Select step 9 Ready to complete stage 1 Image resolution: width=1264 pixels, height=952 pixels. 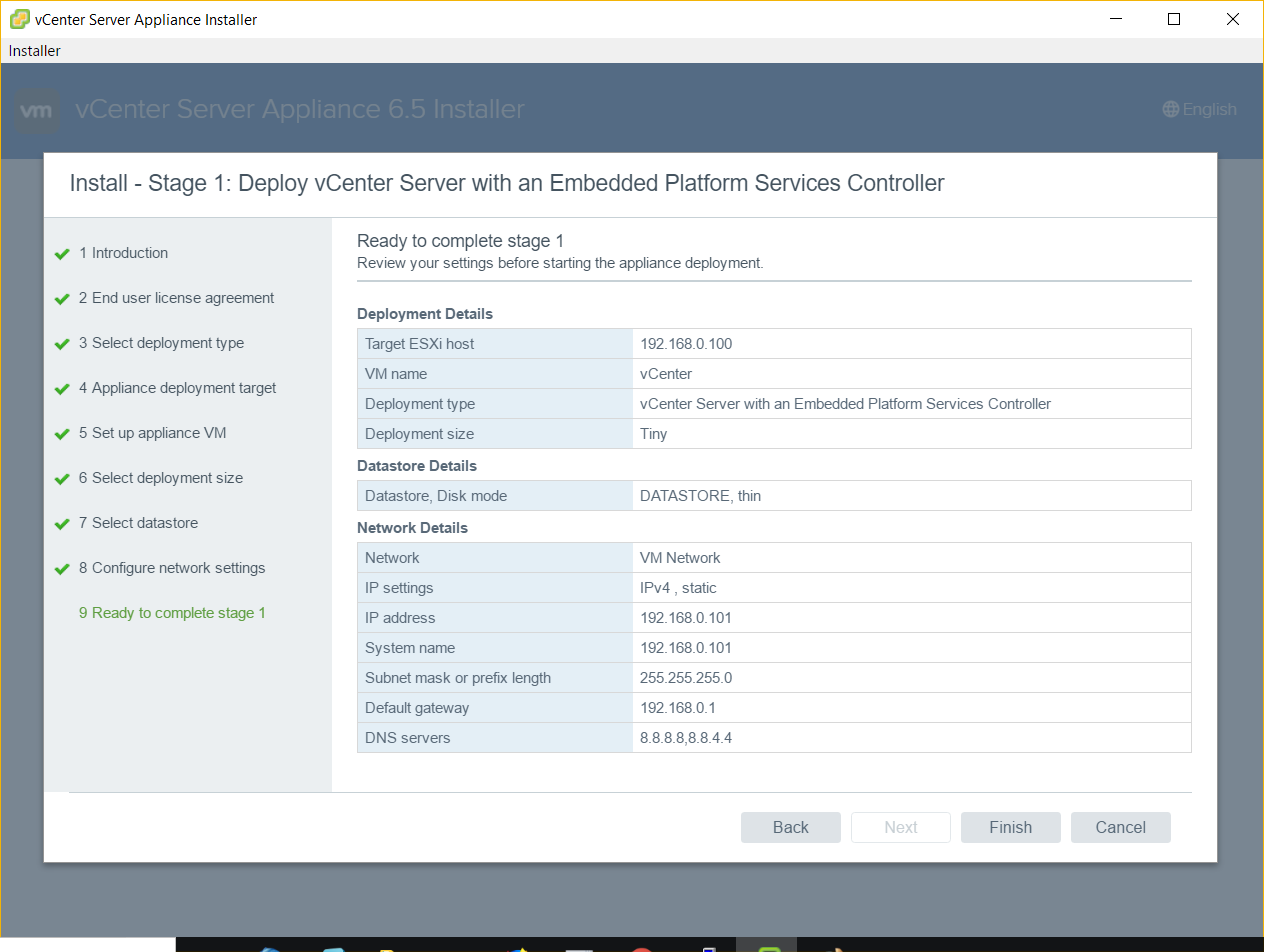coord(173,613)
